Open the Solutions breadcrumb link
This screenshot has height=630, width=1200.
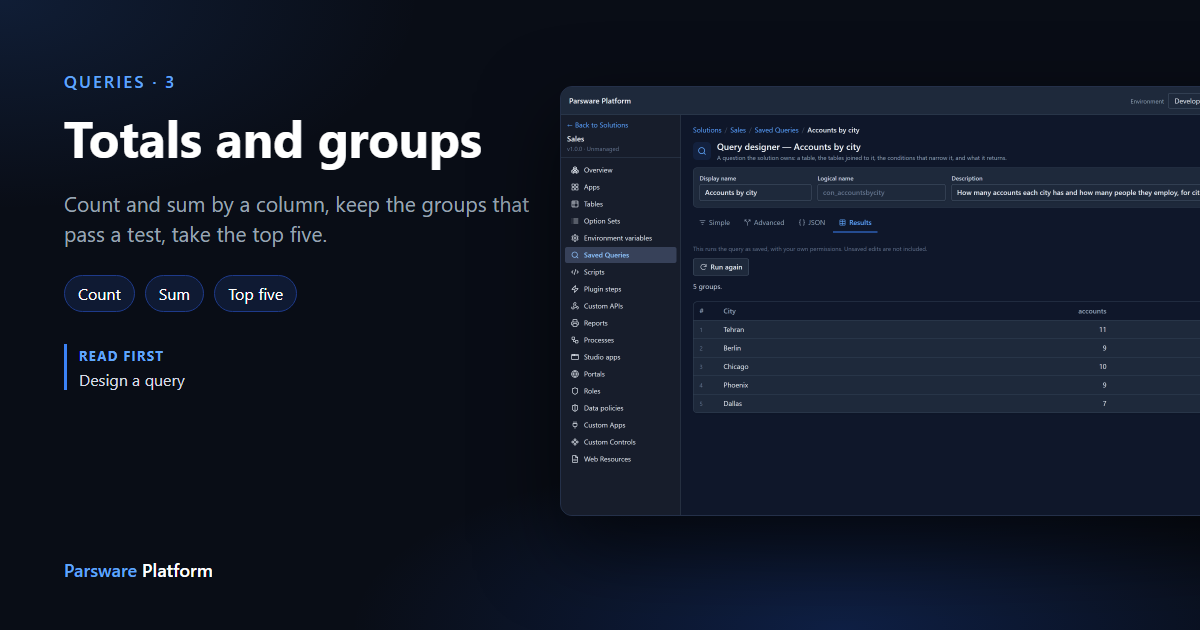tap(707, 130)
